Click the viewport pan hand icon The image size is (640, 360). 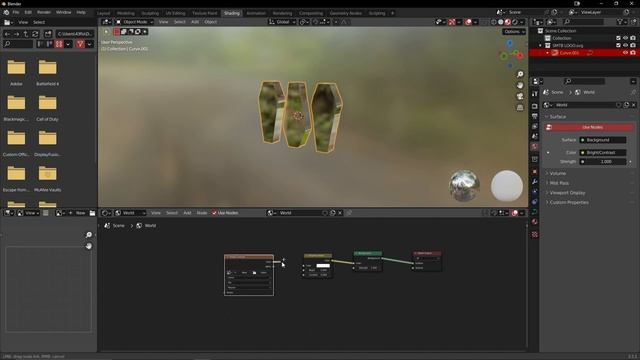[x=520, y=85]
